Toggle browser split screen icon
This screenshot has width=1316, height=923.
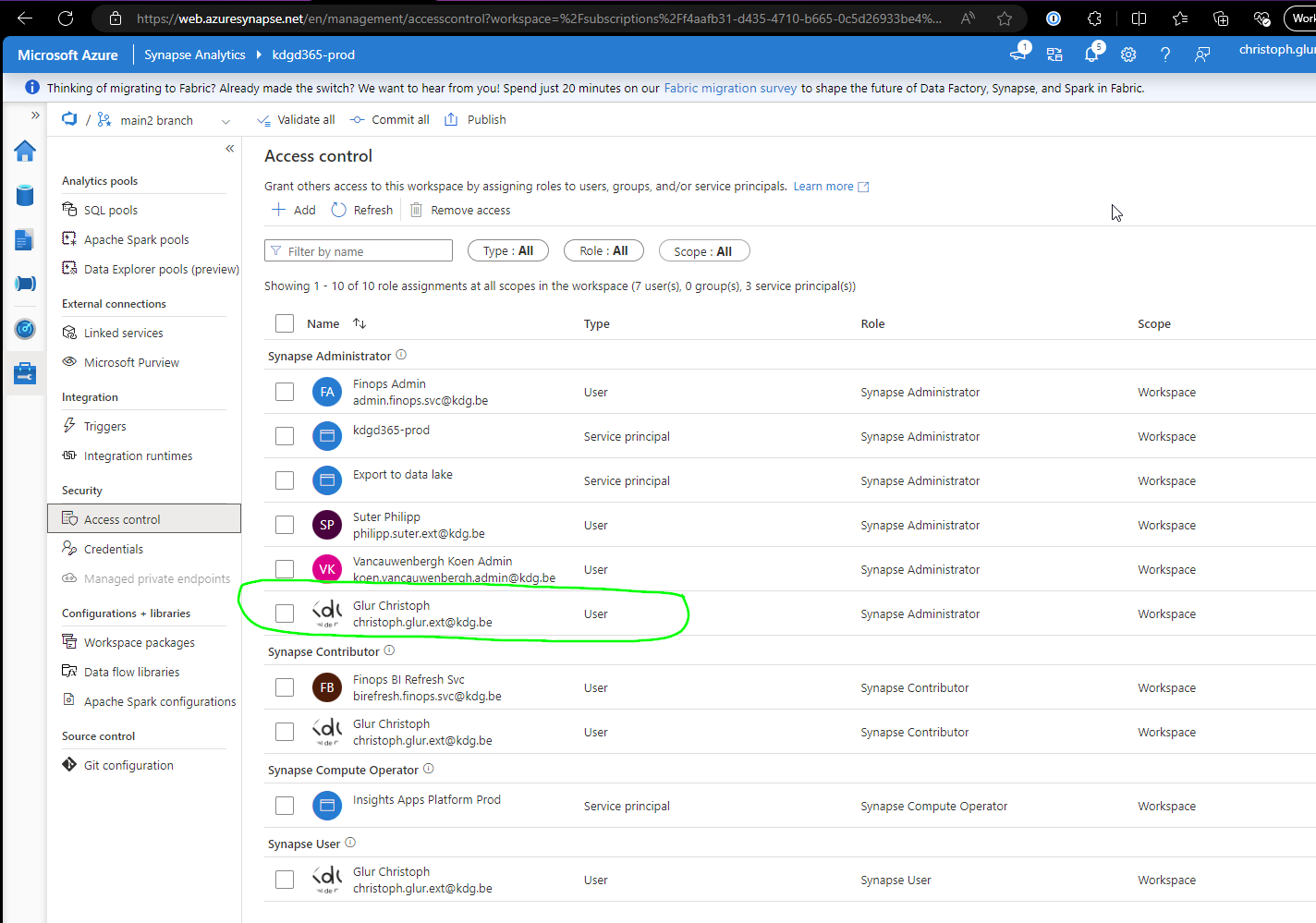pos(1139,18)
